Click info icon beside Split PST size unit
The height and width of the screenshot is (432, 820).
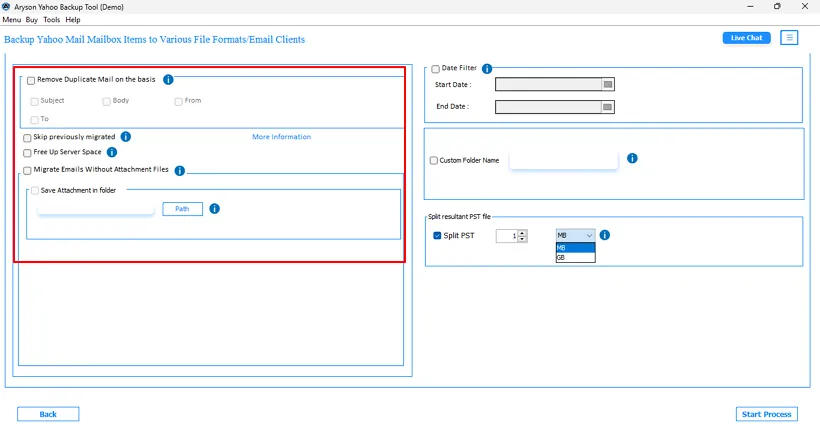click(605, 235)
